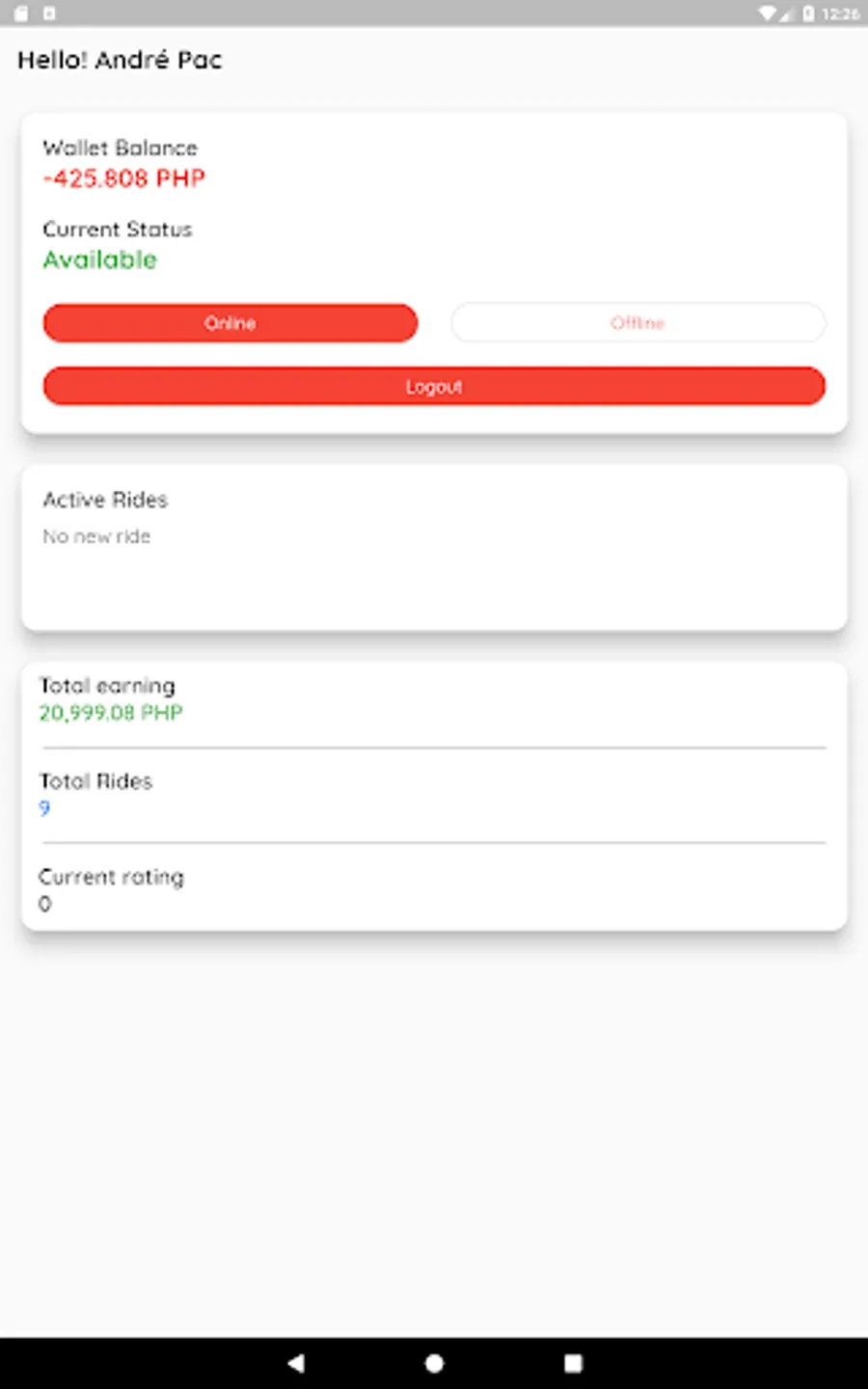Screen dimensions: 868x1389
Task: Switch driver status to Online
Action: click(231, 323)
